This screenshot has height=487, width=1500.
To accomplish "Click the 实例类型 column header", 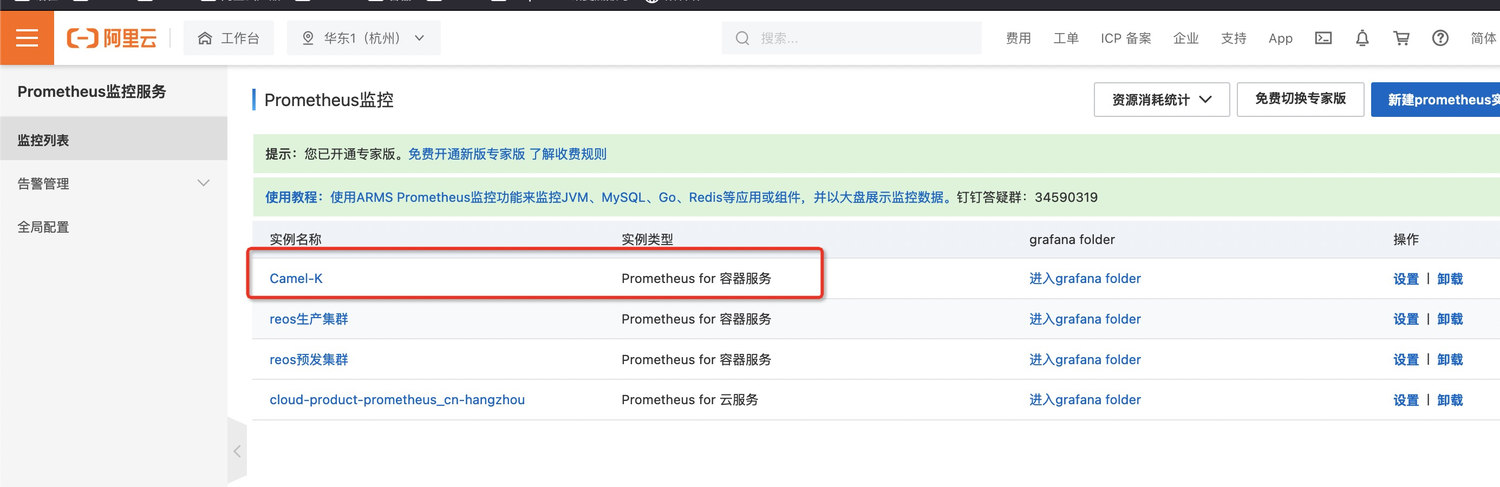I will coord(648,239).
